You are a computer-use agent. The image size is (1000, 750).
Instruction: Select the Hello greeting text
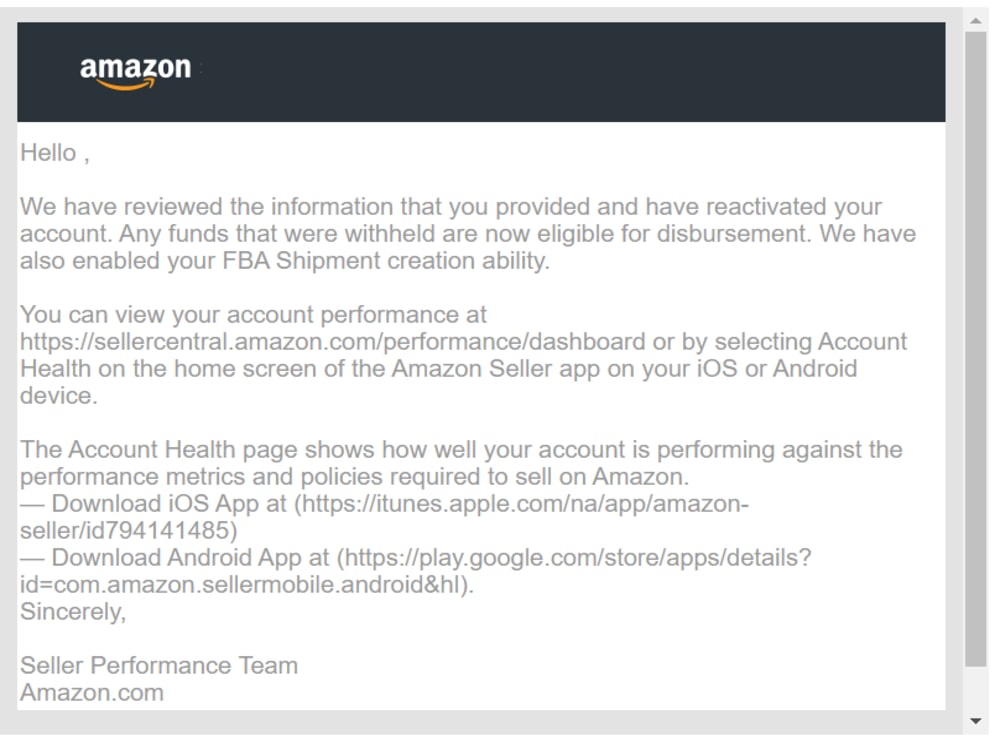click(x=53, y=152)
